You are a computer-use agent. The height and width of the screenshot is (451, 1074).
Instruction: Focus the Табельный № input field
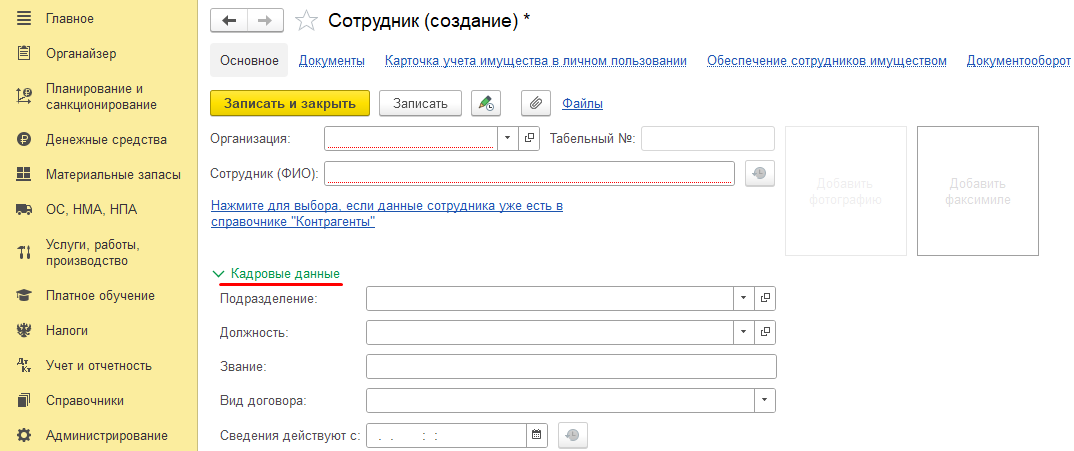[708, 138]
